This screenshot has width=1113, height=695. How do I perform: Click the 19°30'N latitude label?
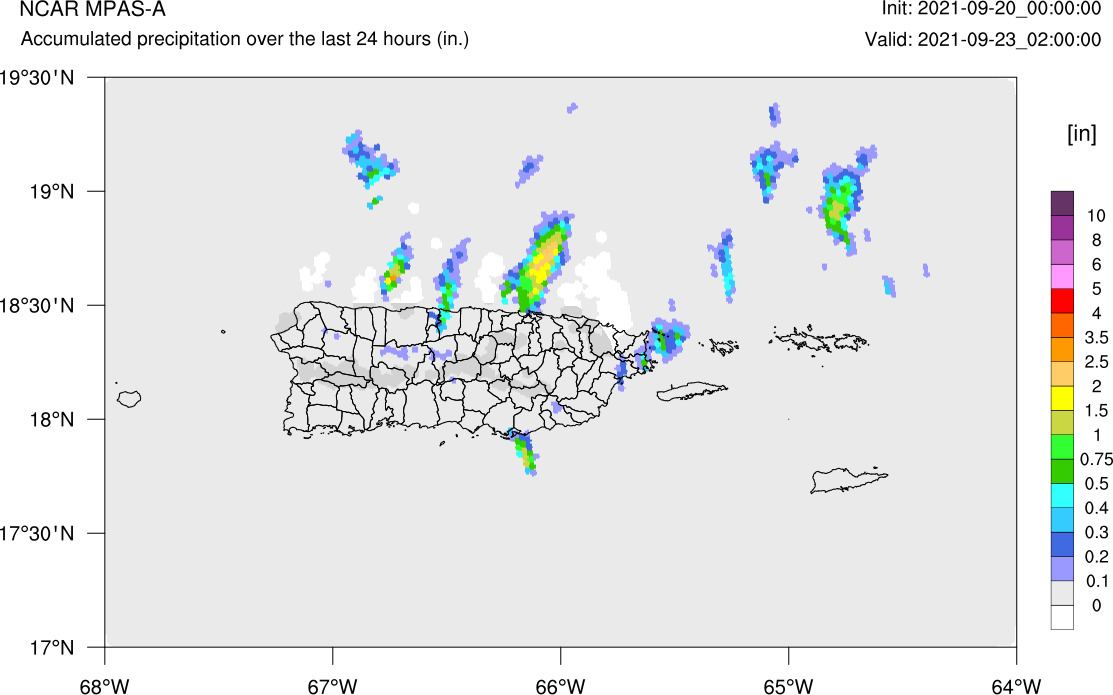pyautogui.click(x=37, y=77)
